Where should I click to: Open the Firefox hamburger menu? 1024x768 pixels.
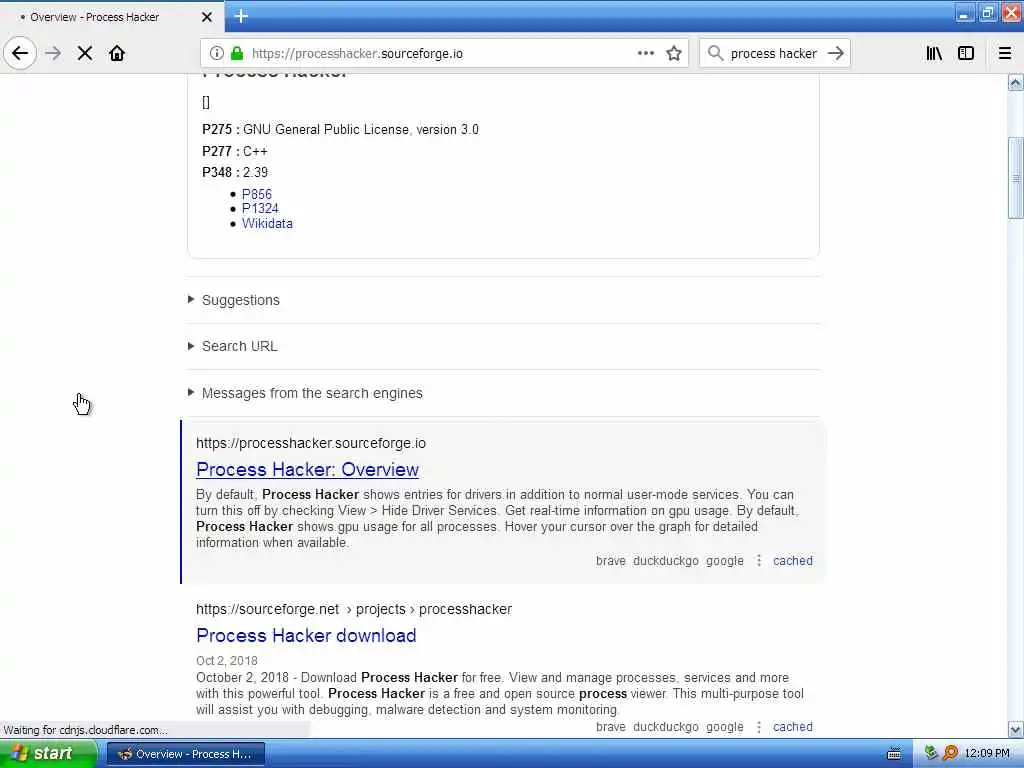1005,53
